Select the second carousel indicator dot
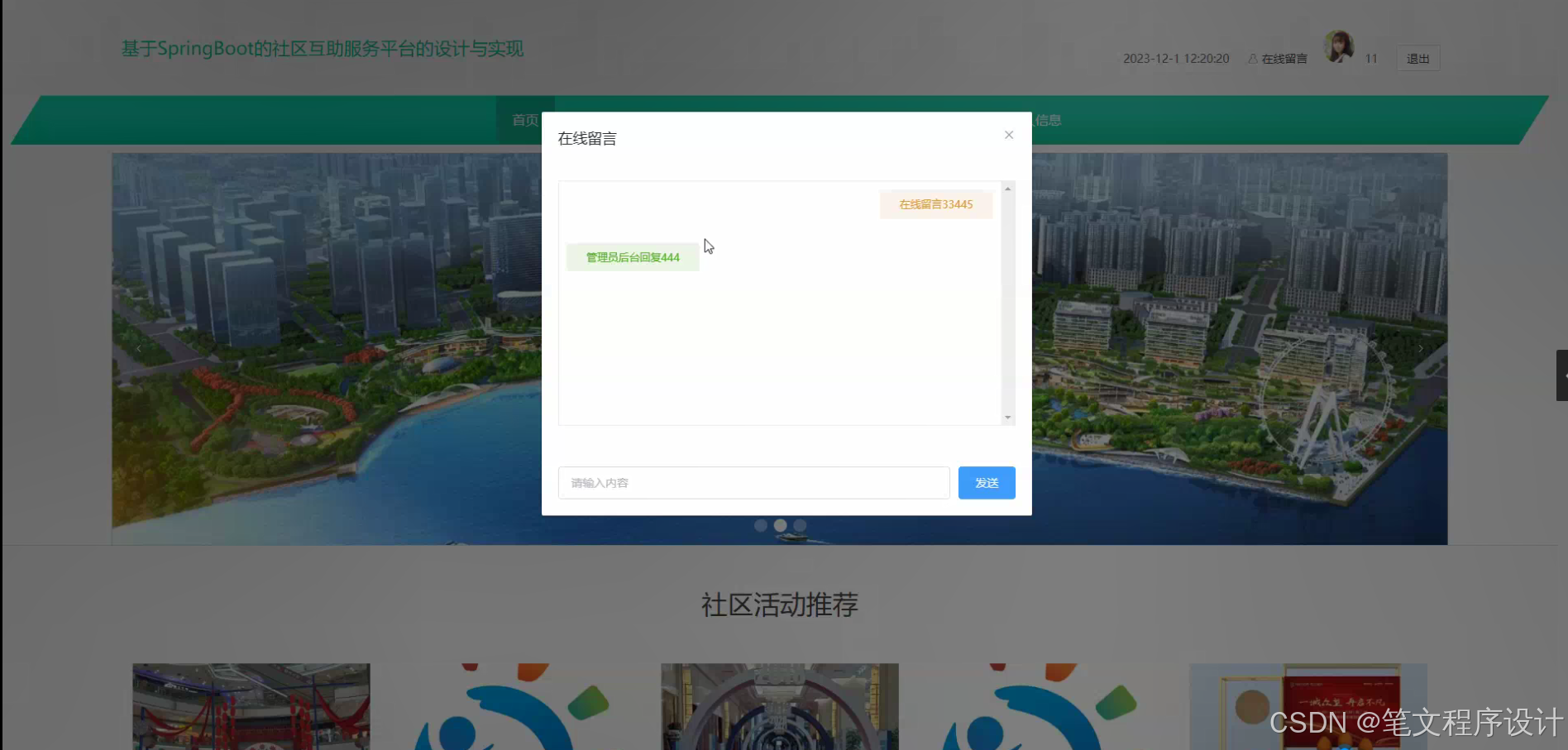This screenshot has width=1568, height=750. pyautogui.click(x=780, y=525)
